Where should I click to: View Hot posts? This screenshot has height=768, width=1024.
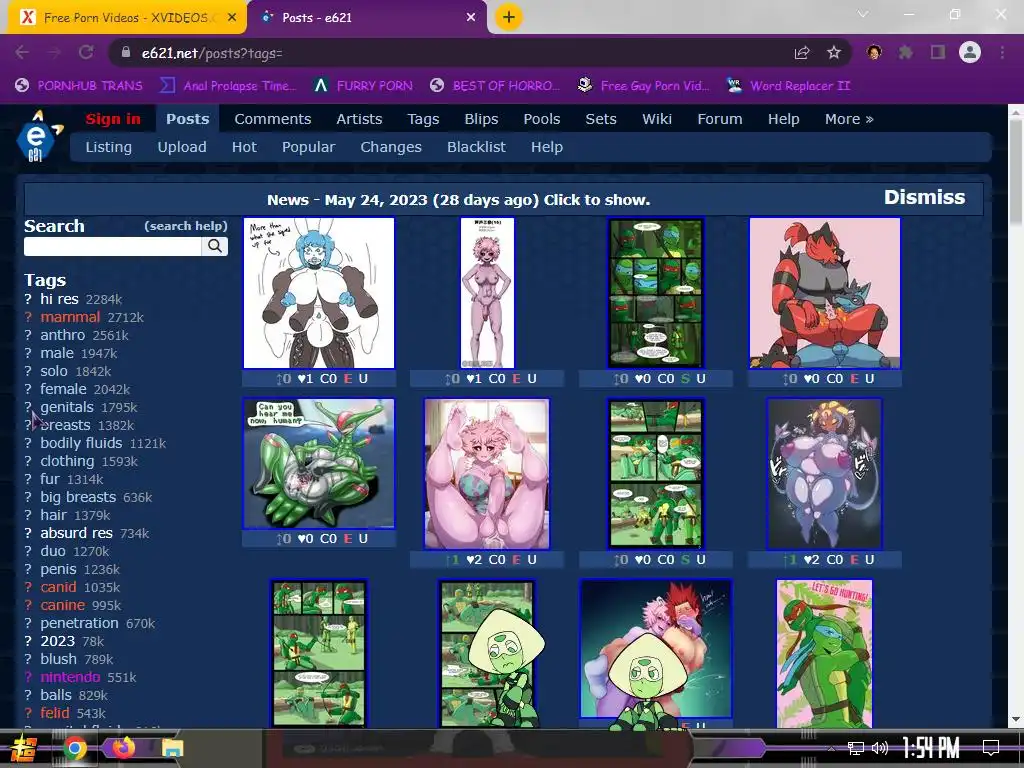click(244, 147)
